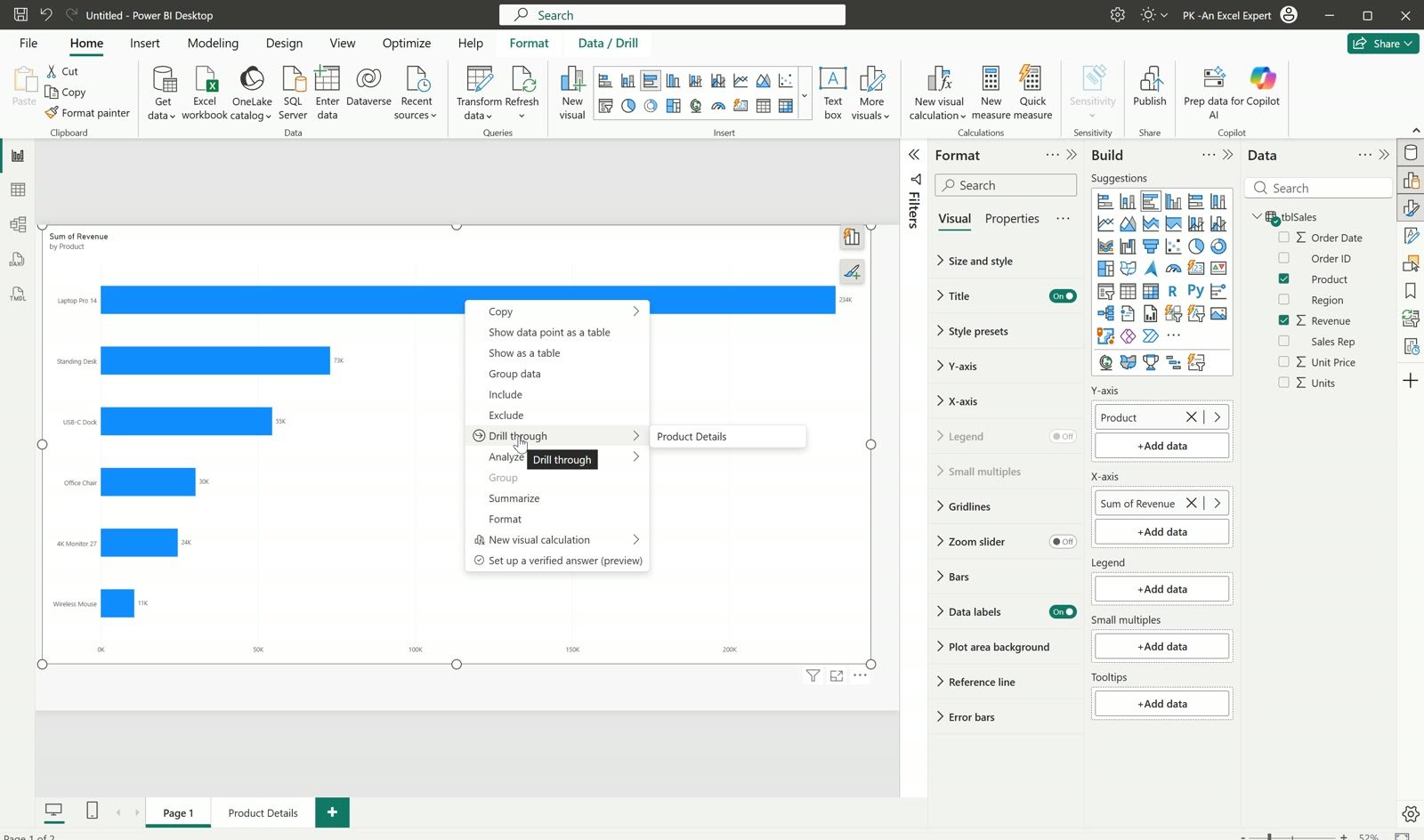Click Focus mode icon below the chart
Viewport: 1424px width, 840px height.
[837, 675]
